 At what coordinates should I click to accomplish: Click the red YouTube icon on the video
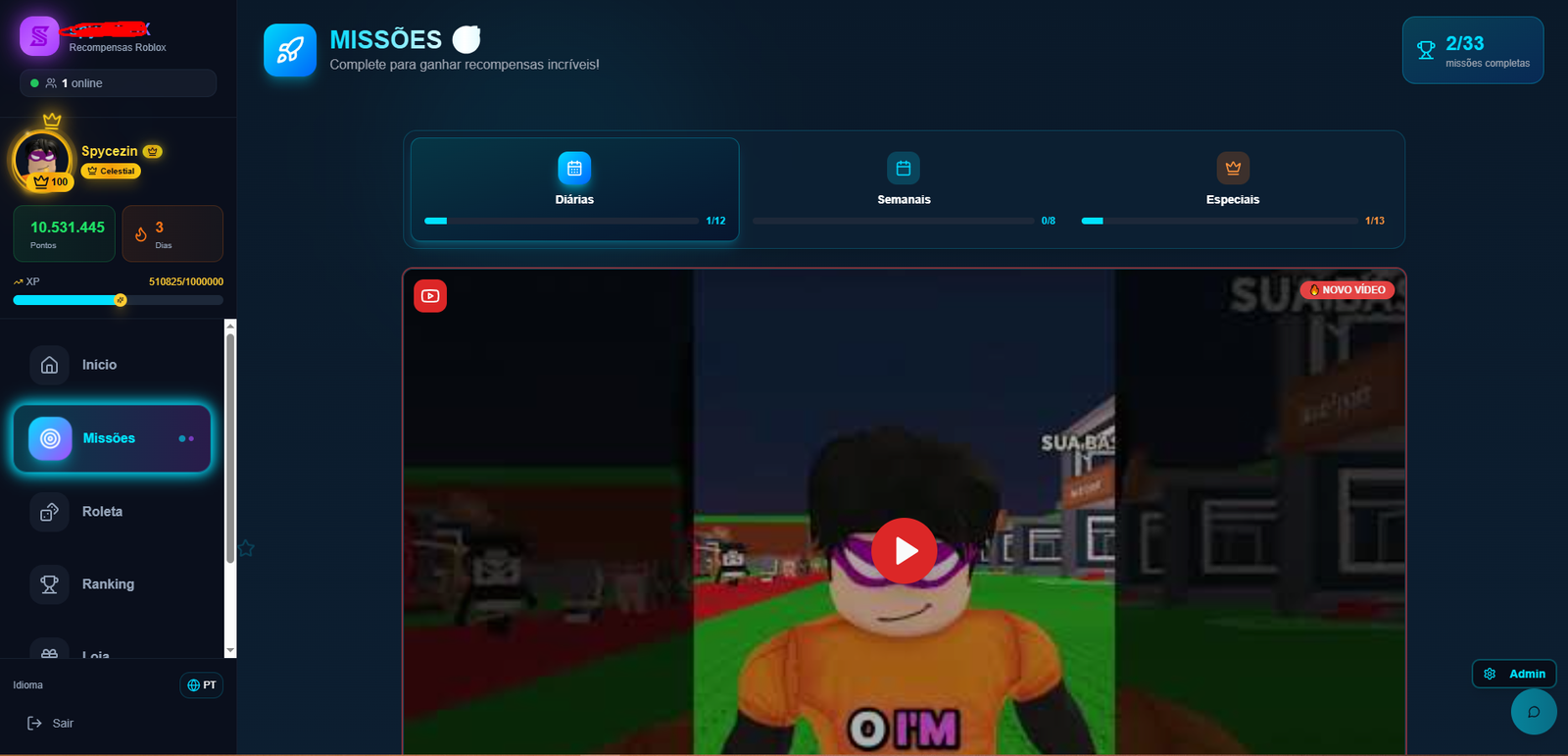tap(430, 296)
